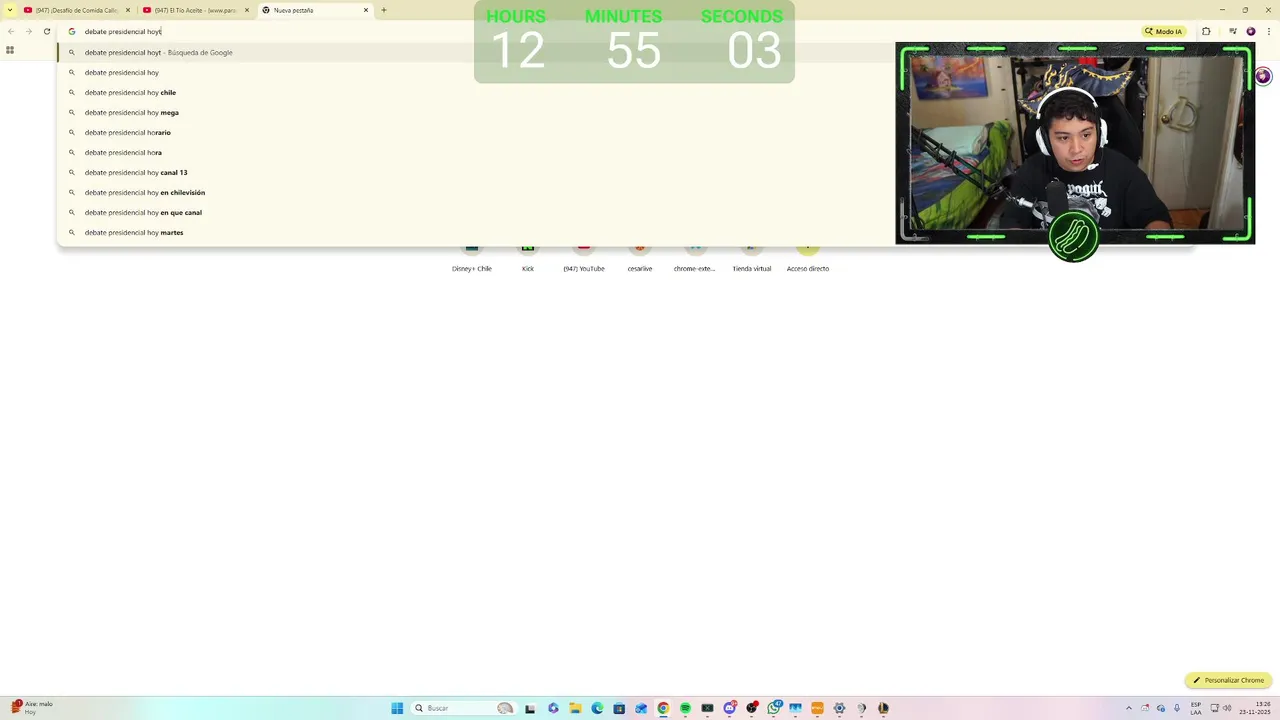Switch ESP LAA keyboard language
The height and width of the screenshot is (720, 1280).
coord(1196,708)
